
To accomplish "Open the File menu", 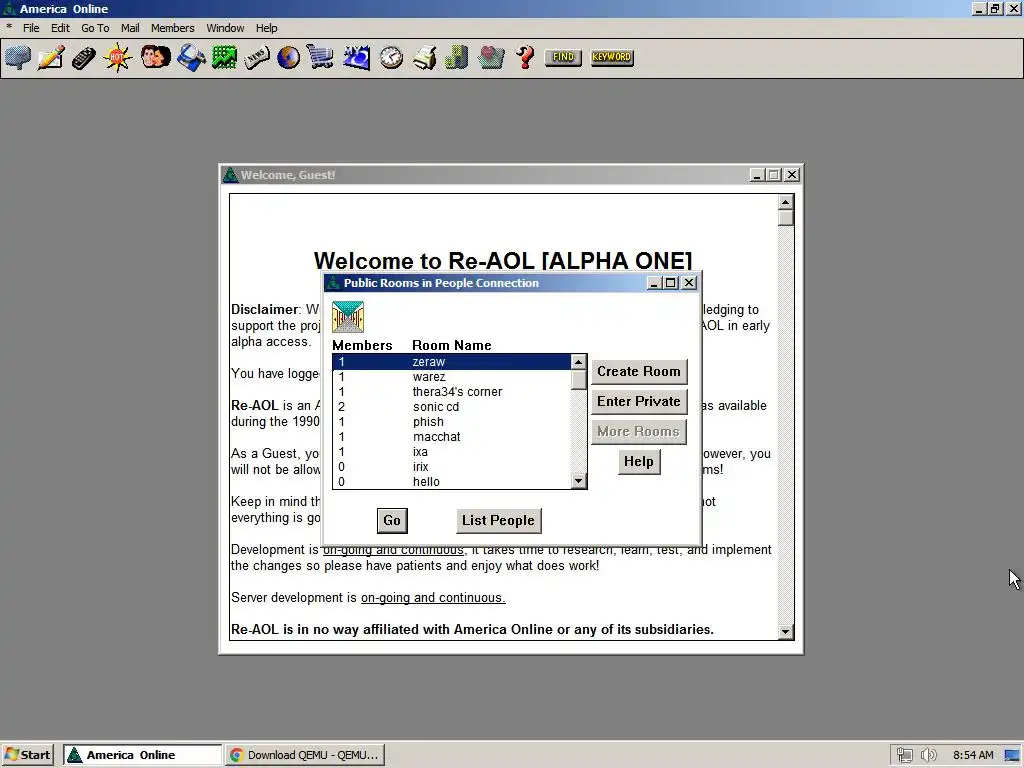I will (31, 28).
